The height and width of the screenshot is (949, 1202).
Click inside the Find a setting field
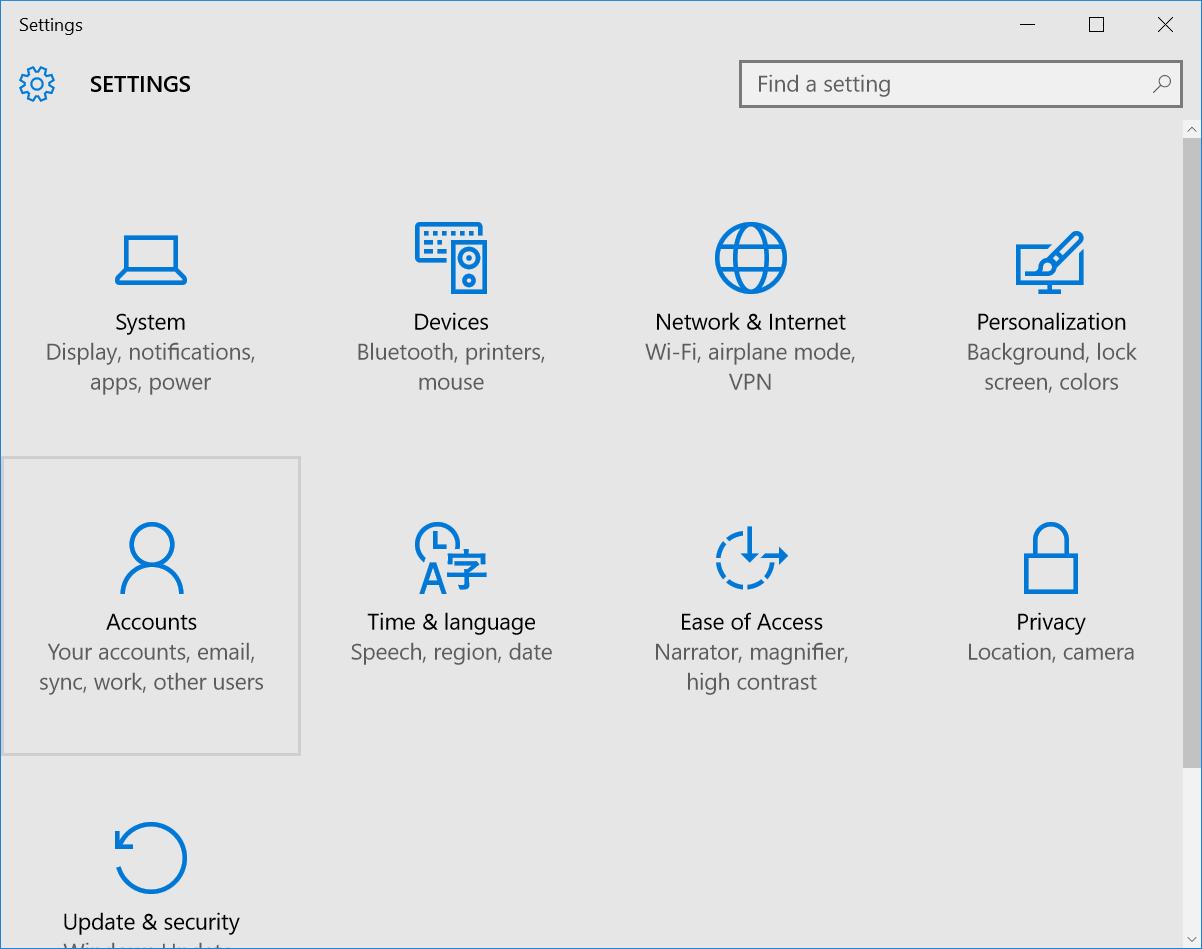tap(960, 84)
